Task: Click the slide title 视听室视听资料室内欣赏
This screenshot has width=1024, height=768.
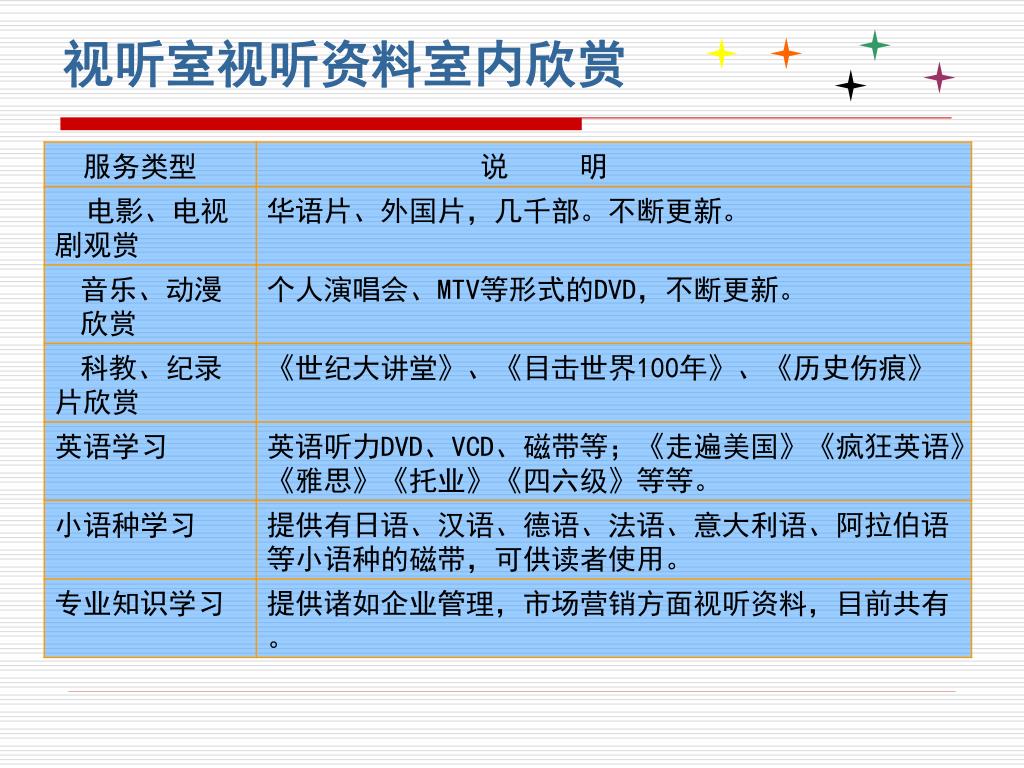Action: tap(344, 64)
